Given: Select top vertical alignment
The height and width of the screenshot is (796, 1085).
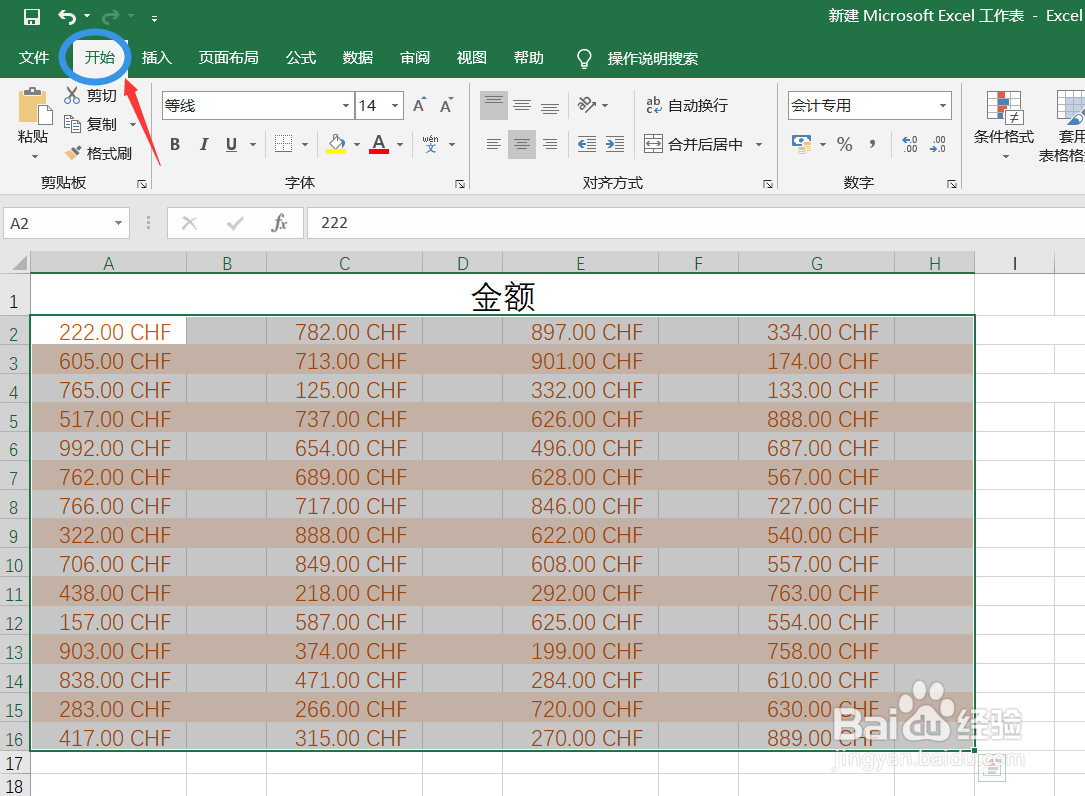Looking at the screenshot, I should [494, 105].
